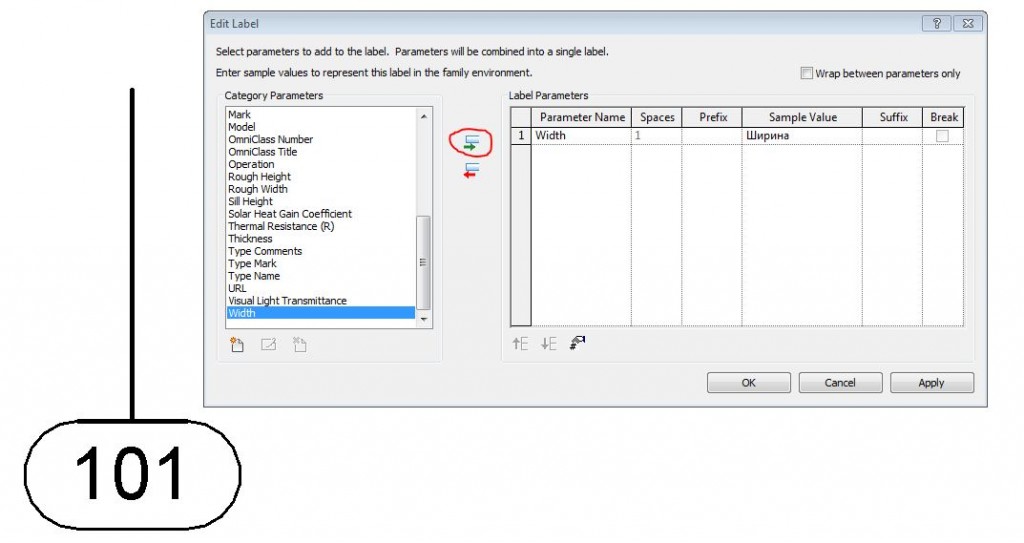This screenshot has height=543, width=1024.
Task: Click the Add Parameter icon below the list
Action: click(x=237, y=344)
